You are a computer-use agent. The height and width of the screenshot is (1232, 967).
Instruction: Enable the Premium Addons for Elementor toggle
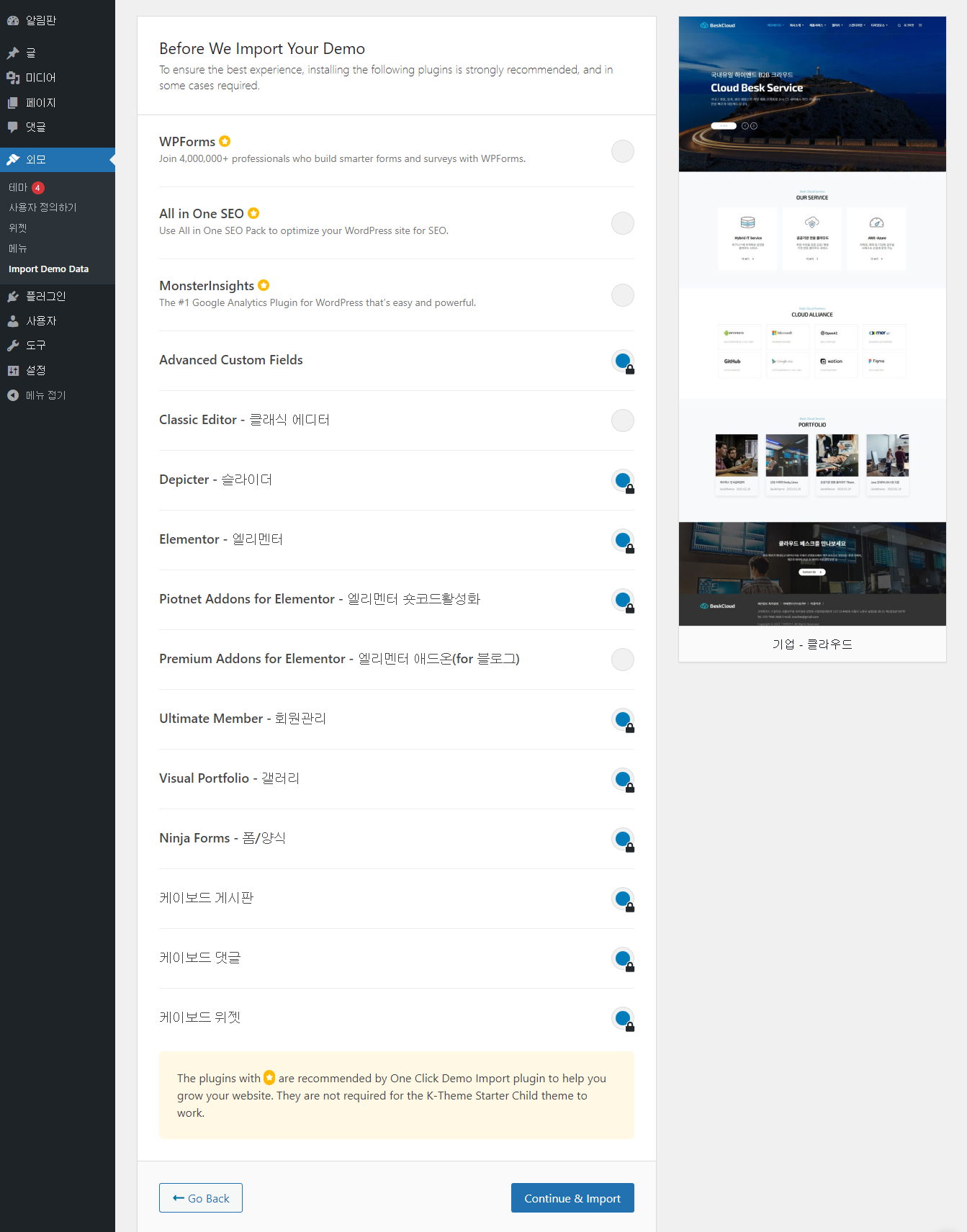tap(623, 660)
